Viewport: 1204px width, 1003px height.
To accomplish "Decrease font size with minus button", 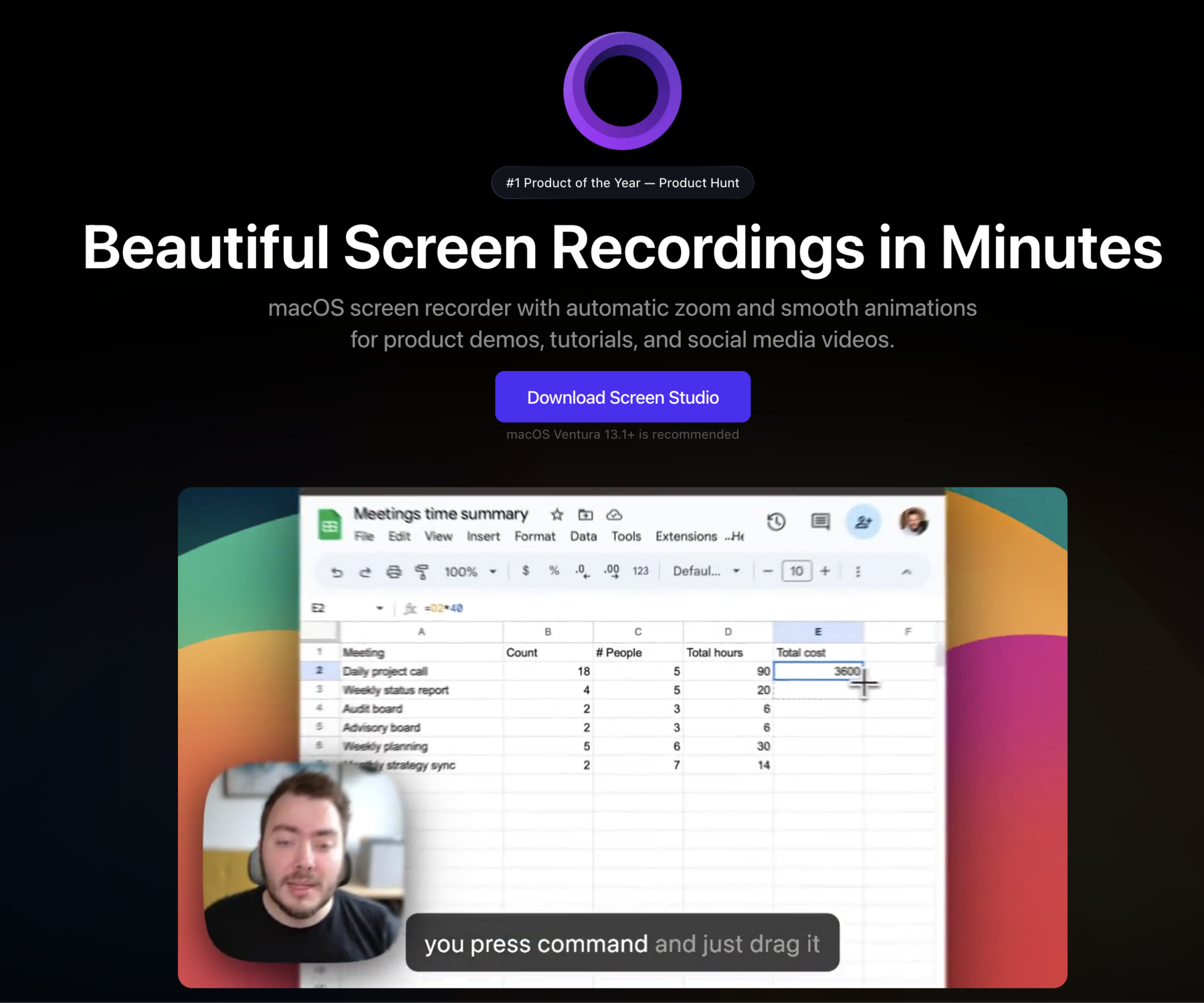I will point(768,571).
